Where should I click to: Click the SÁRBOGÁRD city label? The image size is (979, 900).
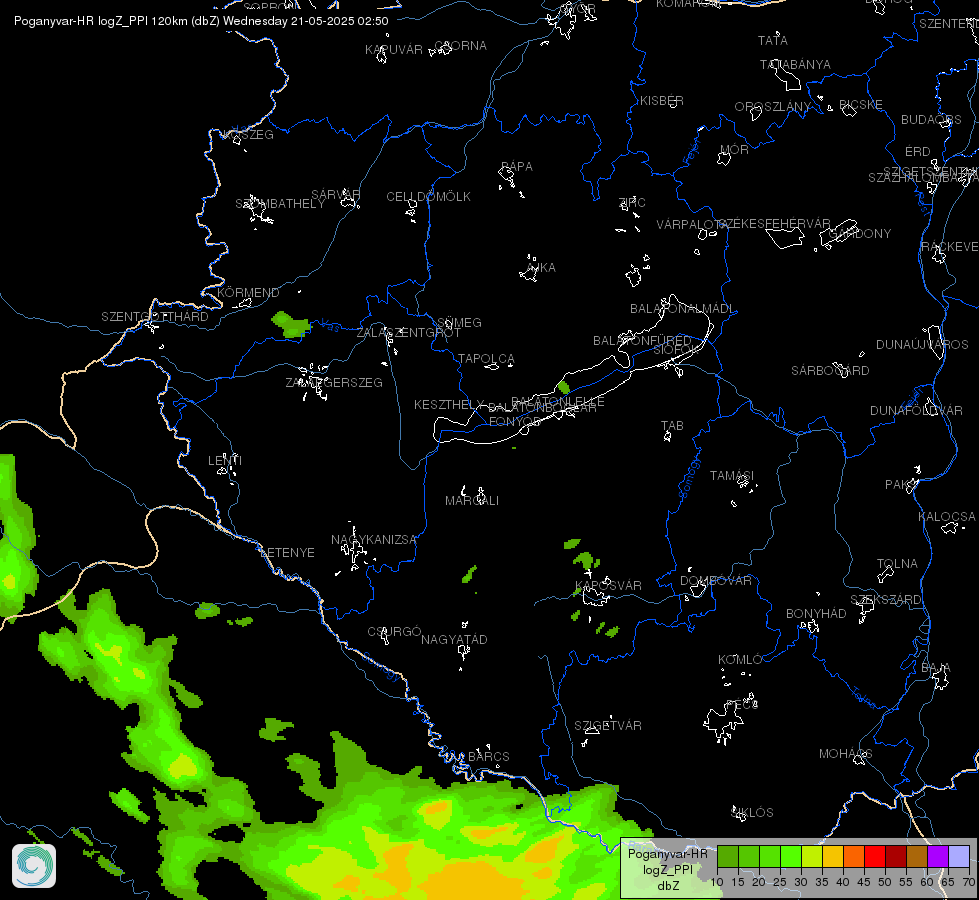pos(830,371)
